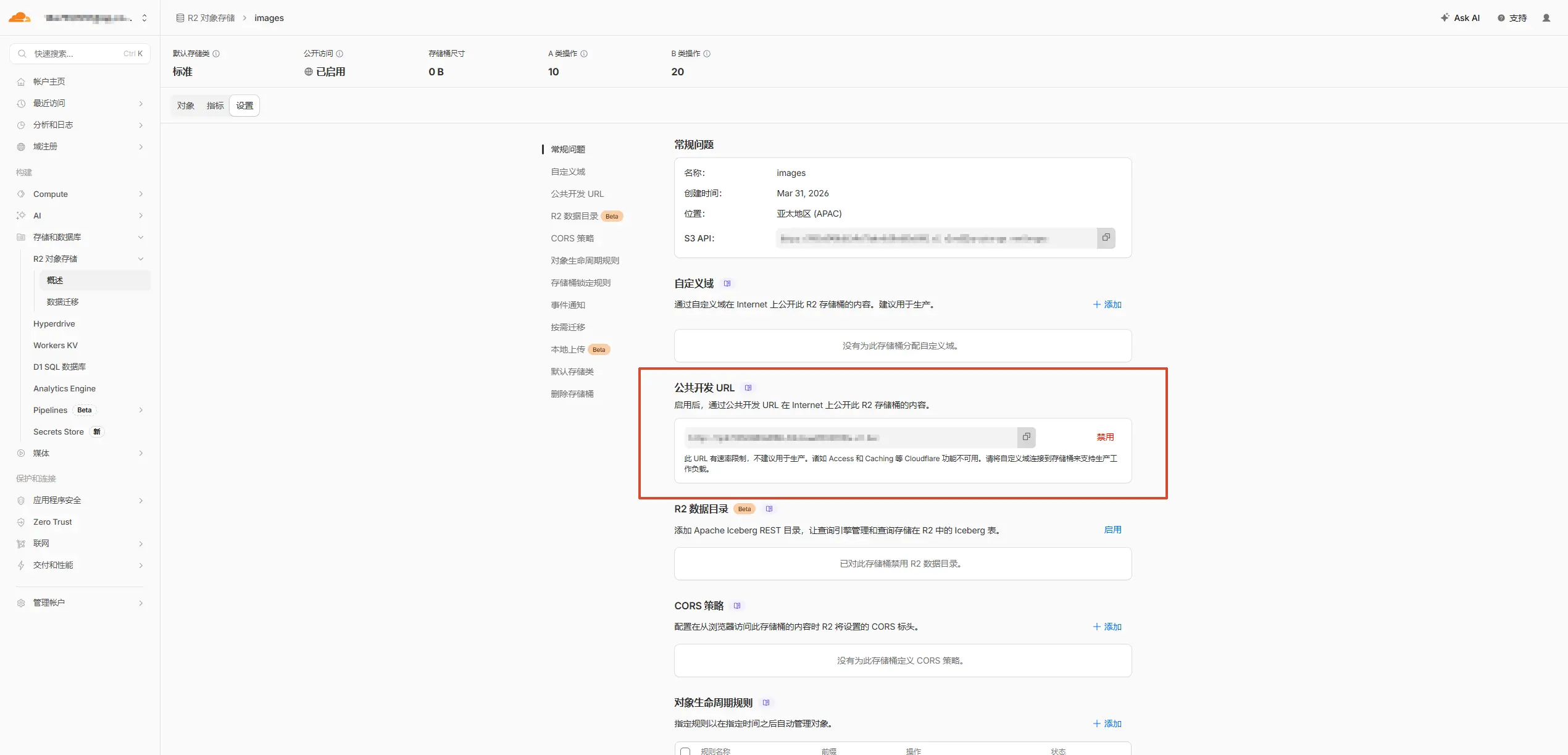
Task: Open docs icon next to 自定义域 heading
Action: pyautogui.click(x=727, y=283)
